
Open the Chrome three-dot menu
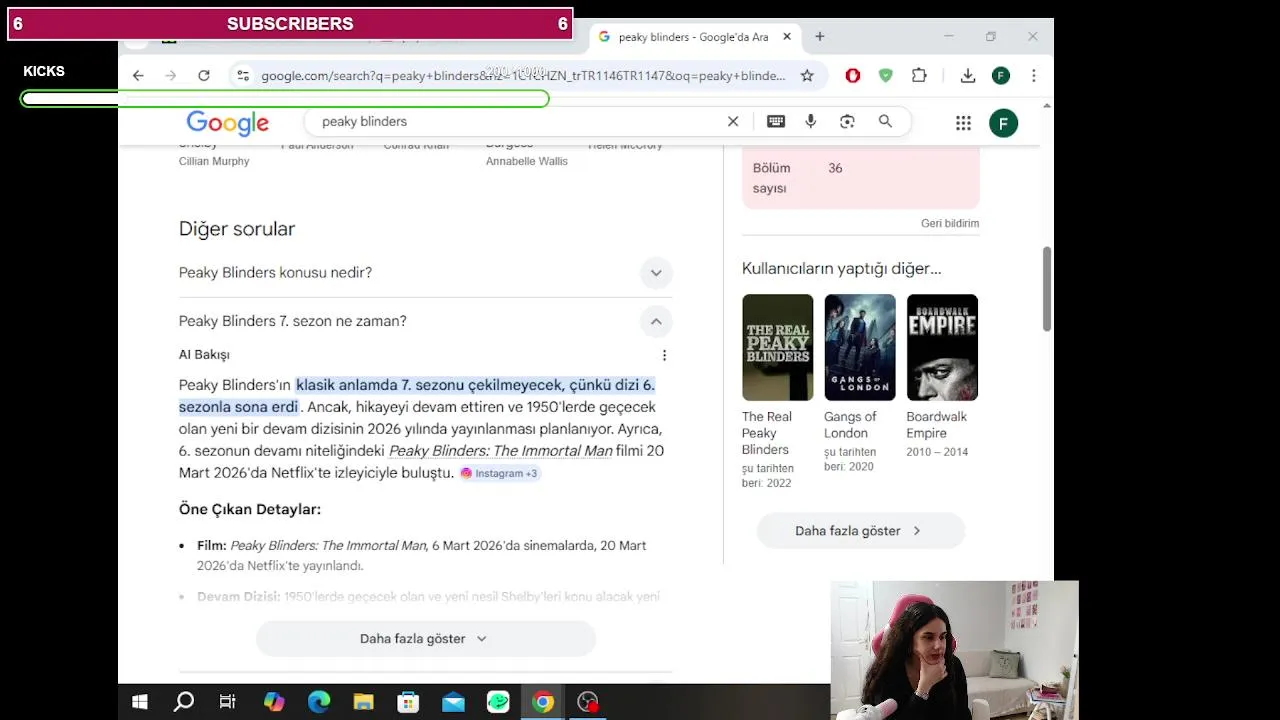(1034, 75)
